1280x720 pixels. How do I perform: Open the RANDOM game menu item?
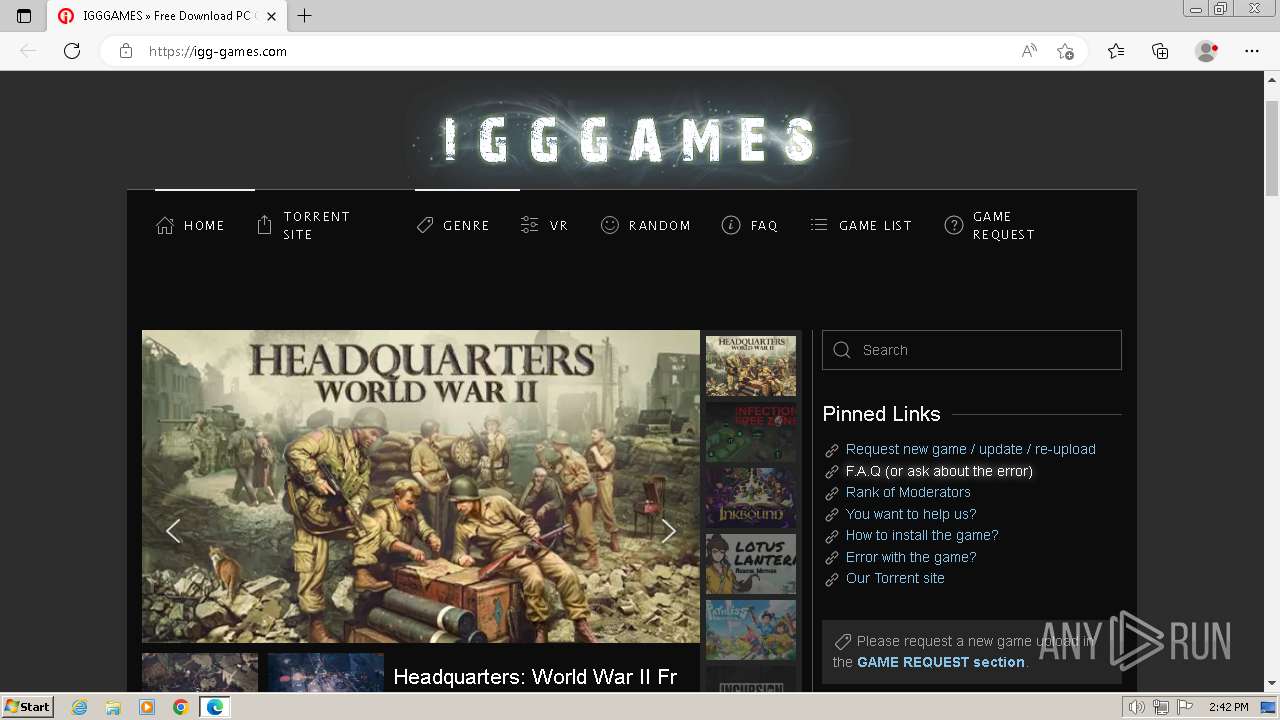pos(646,226)
